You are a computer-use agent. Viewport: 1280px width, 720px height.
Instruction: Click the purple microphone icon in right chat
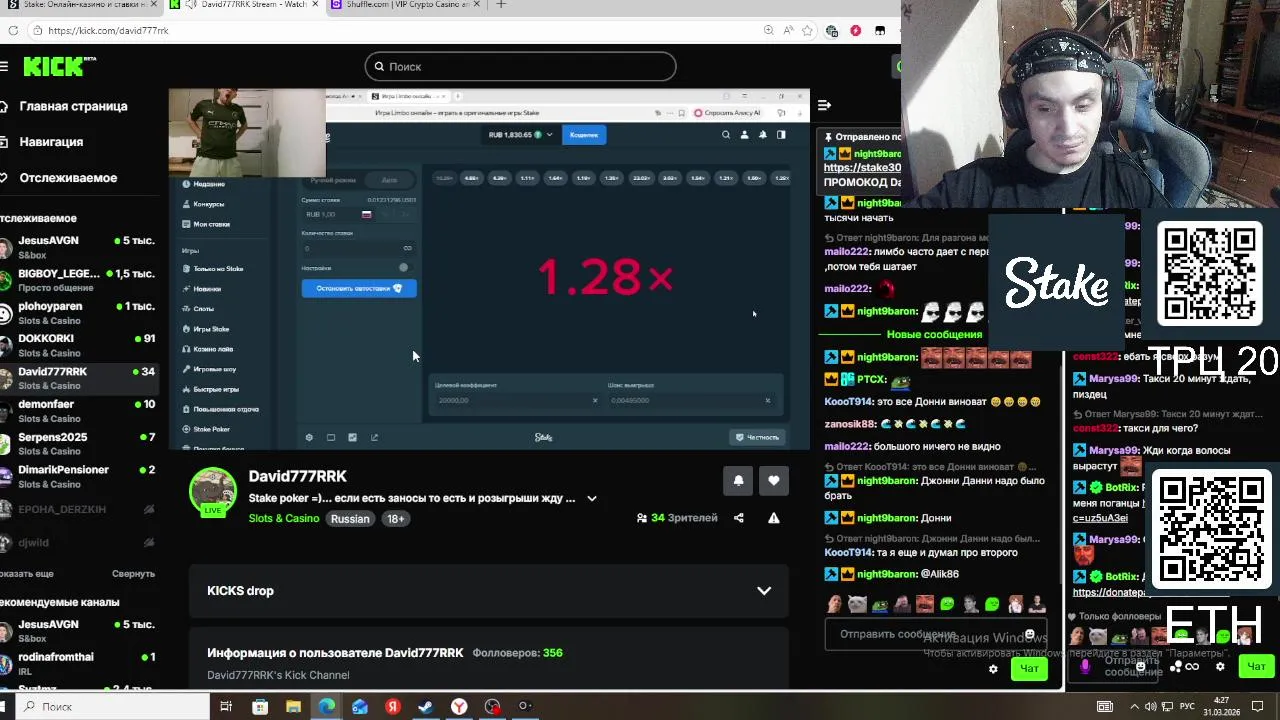point(1086,666)
